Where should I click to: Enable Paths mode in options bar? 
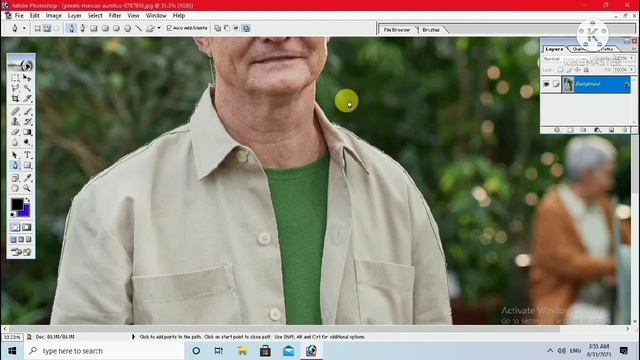(x=47, y=28)
